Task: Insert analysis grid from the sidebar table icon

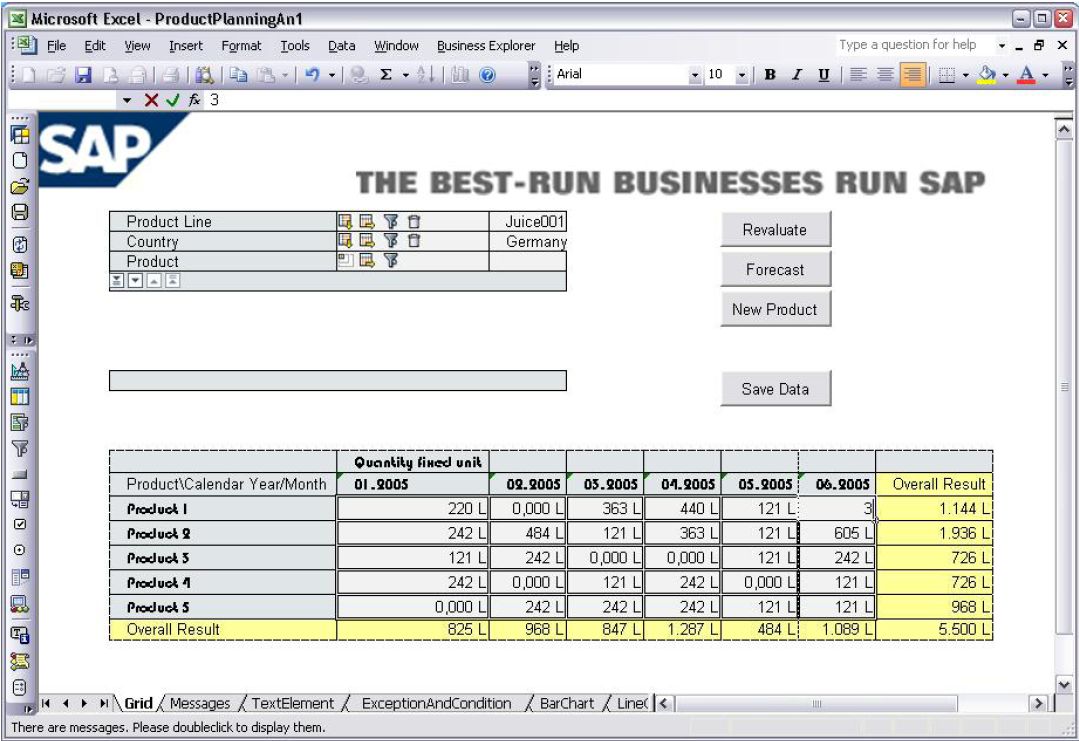Action: pos(20,397)
